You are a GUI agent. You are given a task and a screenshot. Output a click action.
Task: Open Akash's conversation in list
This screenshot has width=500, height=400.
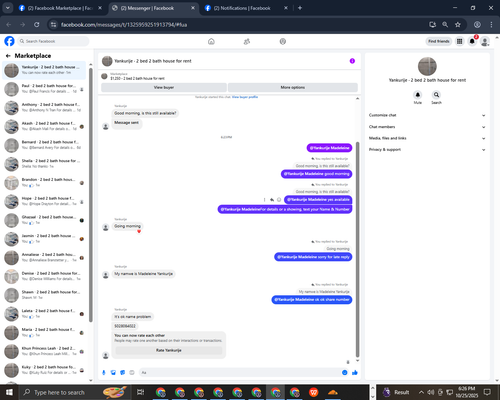44,126
